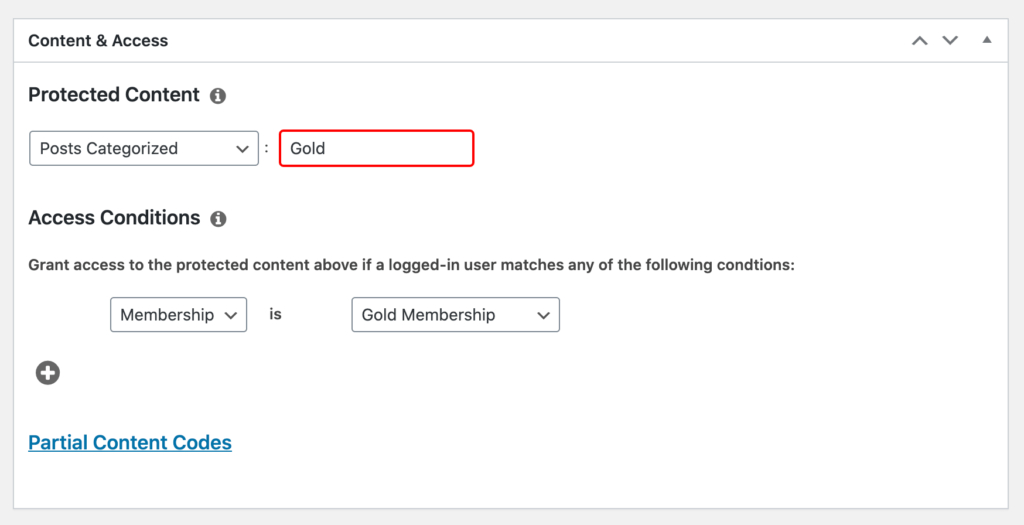Click the move panel up chevron
The image size is (1024, 525).
click(x=920, y=41)
